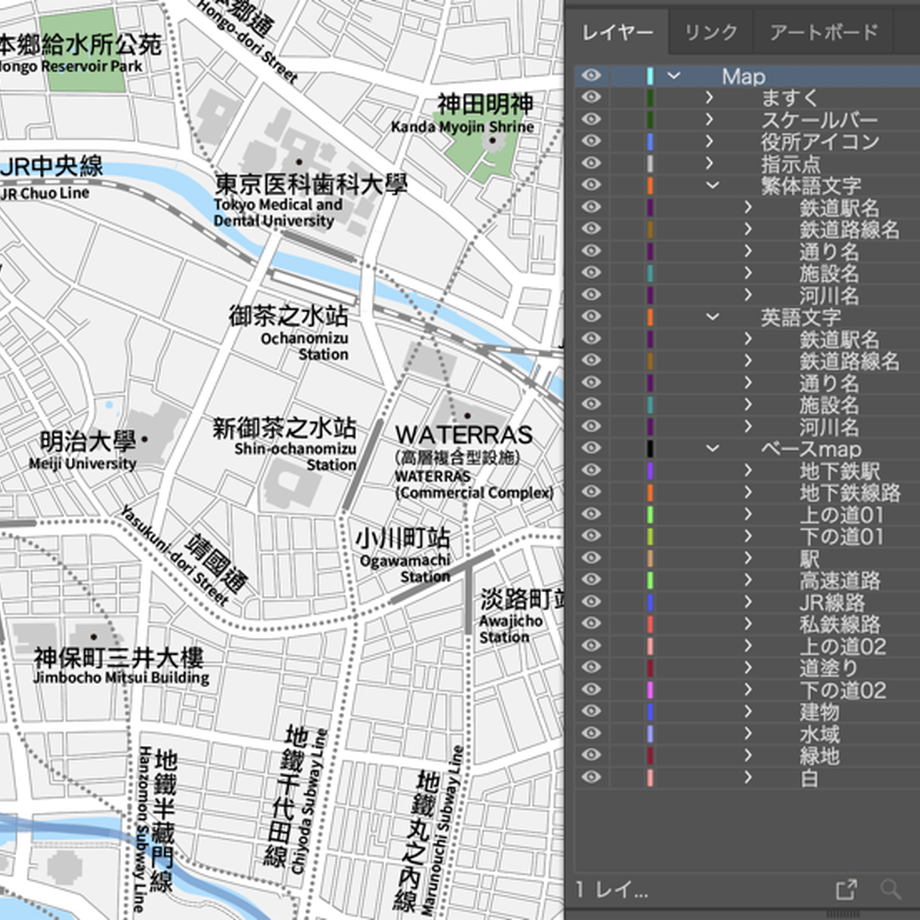
Task: Toggle the eye icon for 緑地
Action: pyautogui.click(x=591, y=755)
